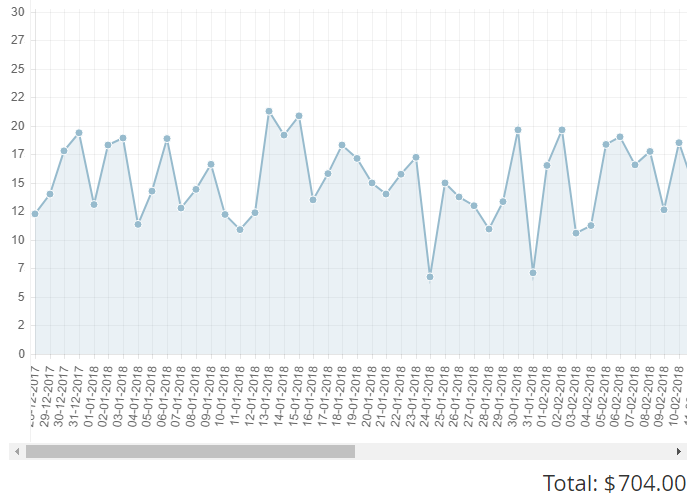Click the horizontal scrollbar thumb
The image size is (691, 500).
pyautogui.click(x=190, y=452)
